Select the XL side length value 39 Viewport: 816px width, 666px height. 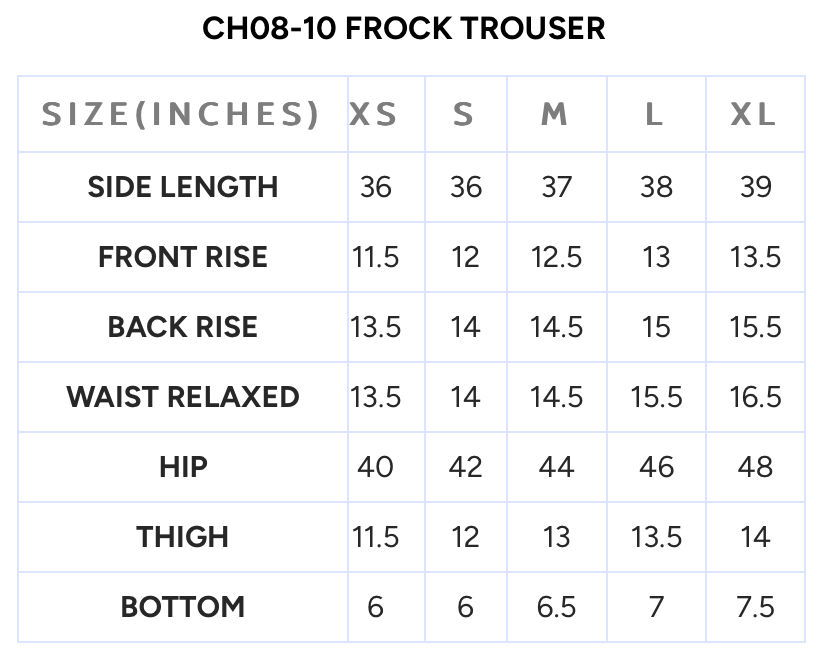[755, 187]
